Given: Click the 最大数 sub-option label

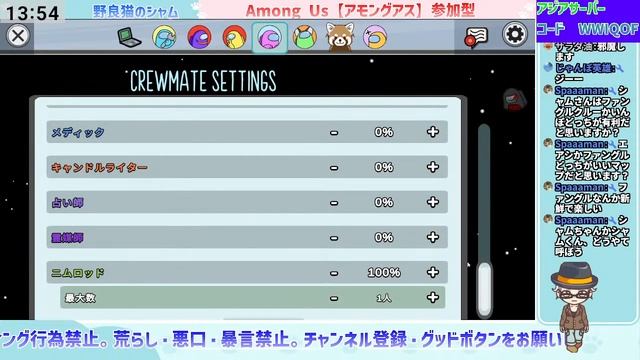Looking at the screenshot, I should [80, 298].
